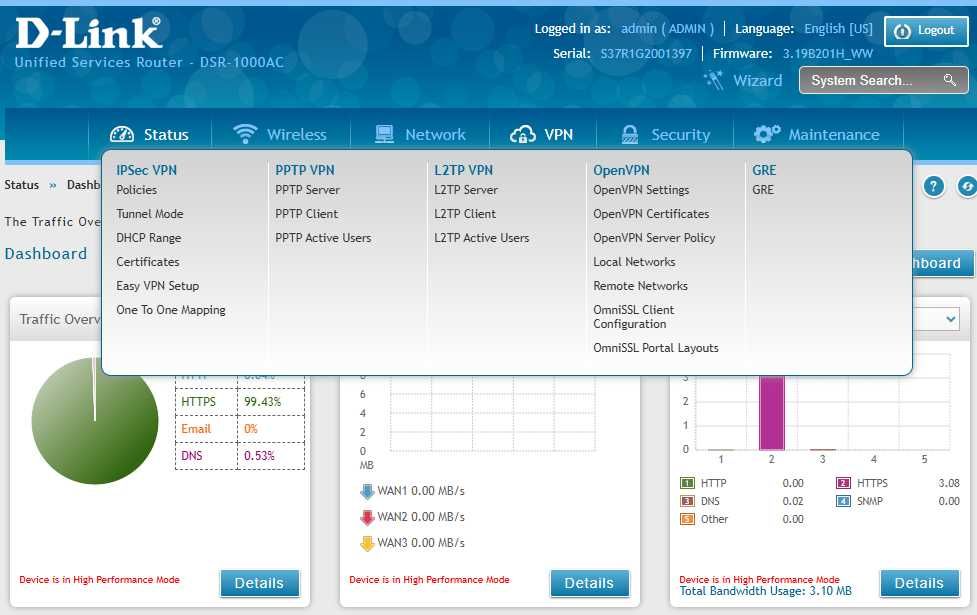Click the WAN3 yellow arrow icon

tap(367, 543)
